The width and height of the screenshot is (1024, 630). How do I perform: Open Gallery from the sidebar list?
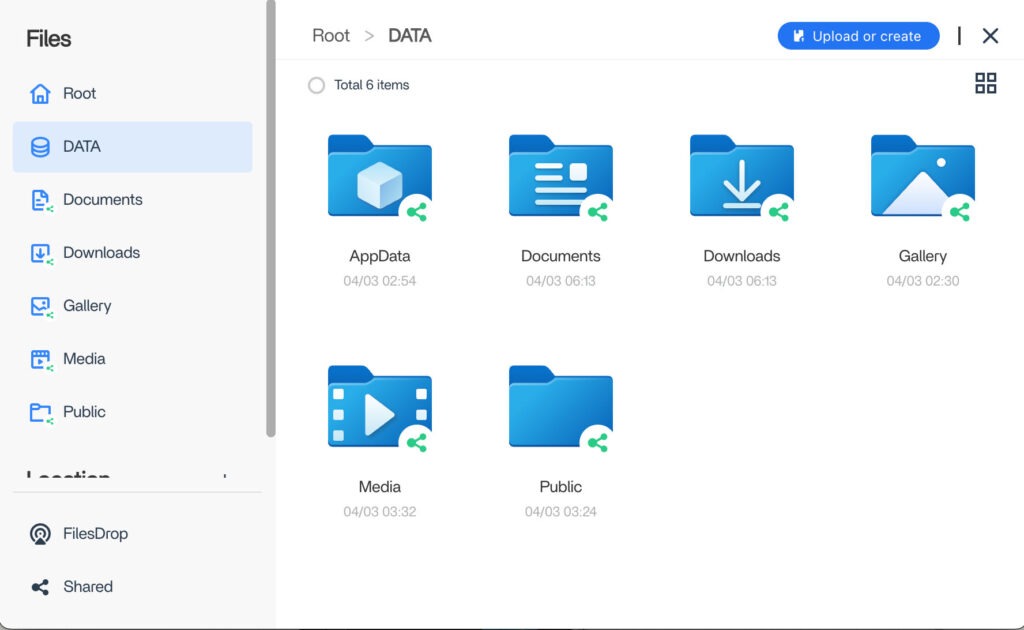tap(87, 306)
